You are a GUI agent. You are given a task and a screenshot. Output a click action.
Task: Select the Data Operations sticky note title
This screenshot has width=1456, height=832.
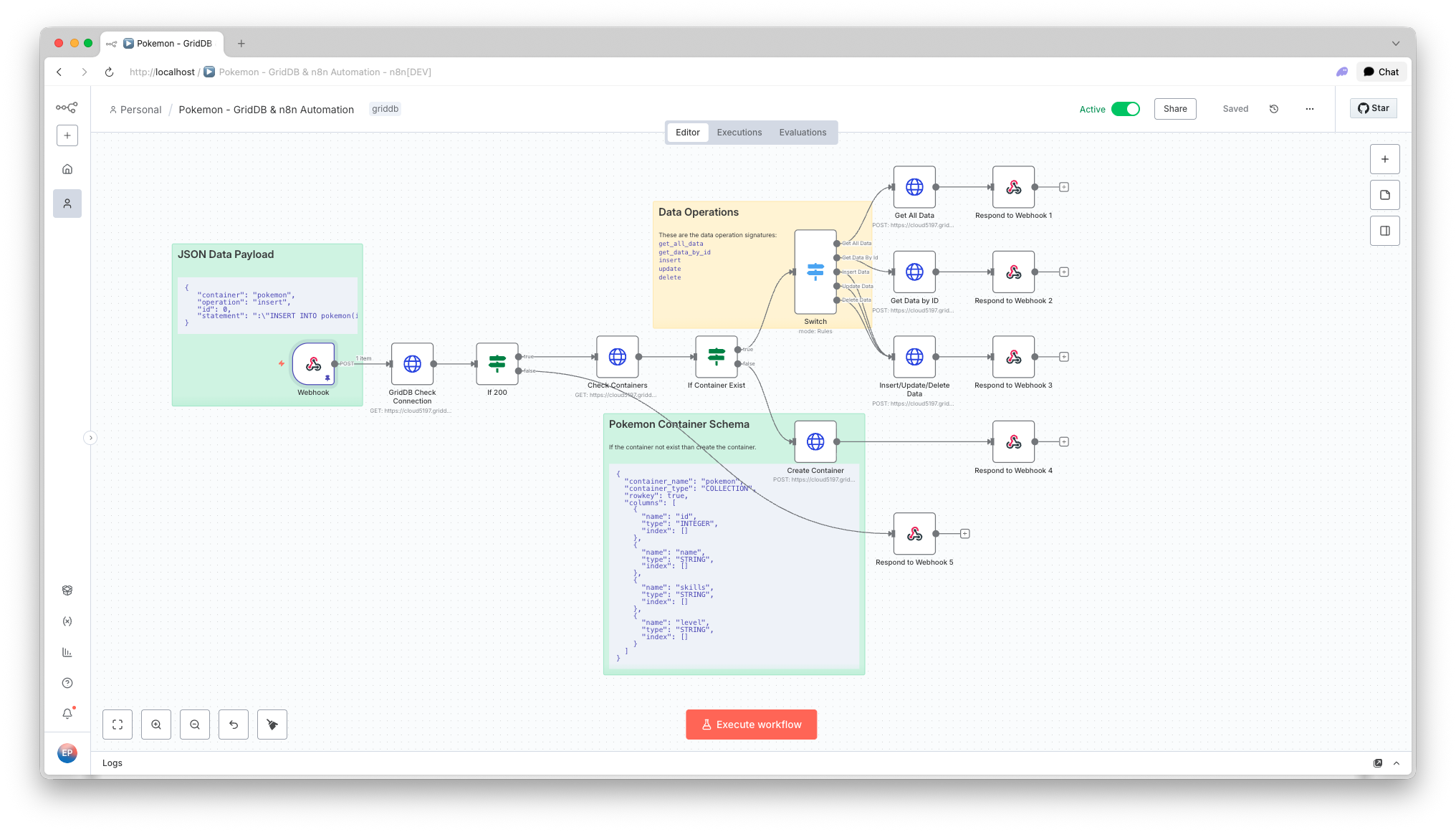coord(699,212)
